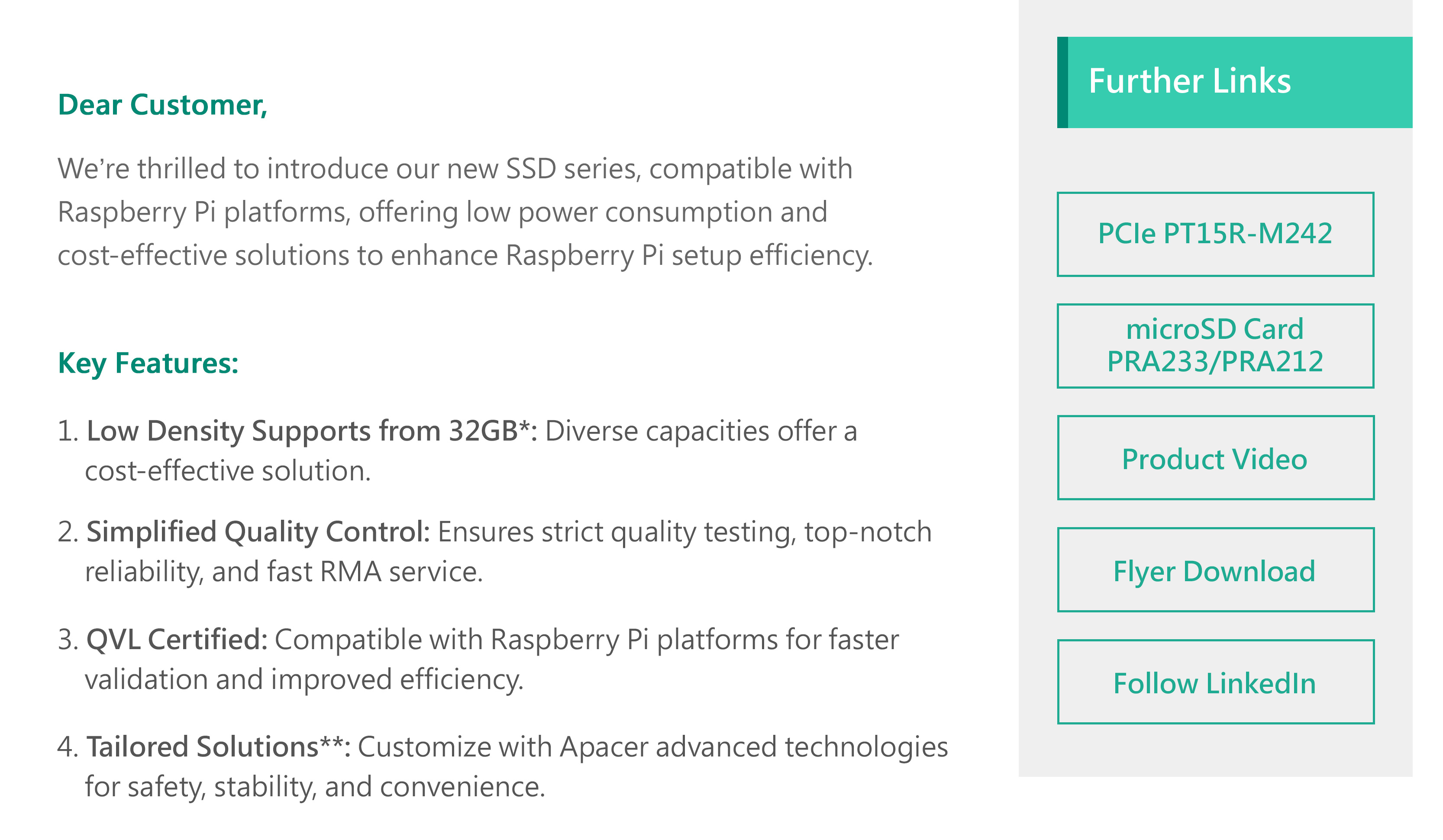Click 'validation and improved efficiency' text line
1443x840 pixels.
tap(303, 680)
